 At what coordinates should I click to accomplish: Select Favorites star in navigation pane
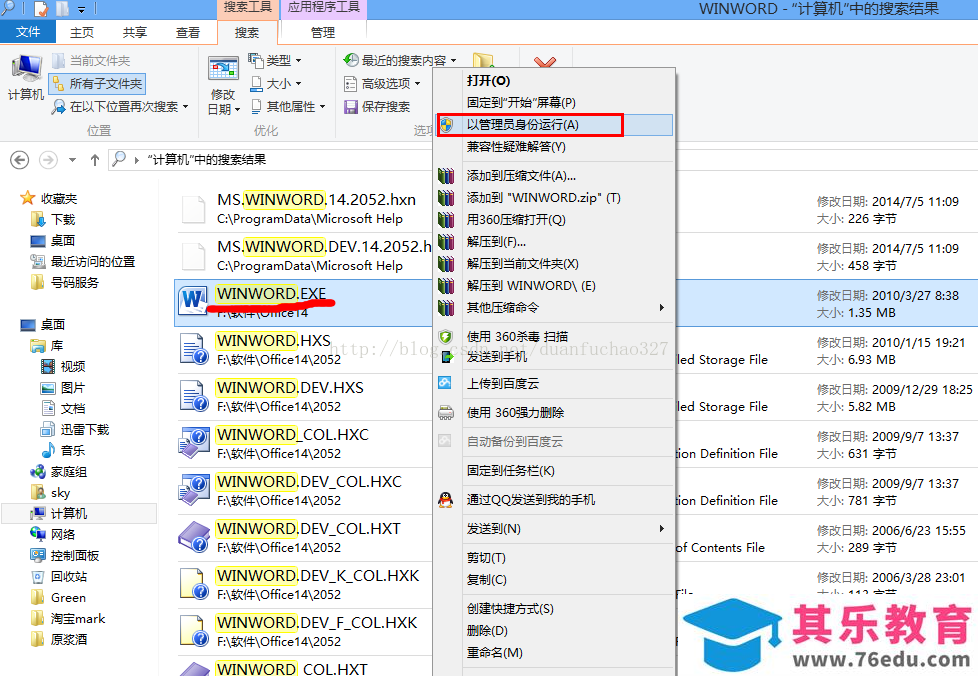28,198
